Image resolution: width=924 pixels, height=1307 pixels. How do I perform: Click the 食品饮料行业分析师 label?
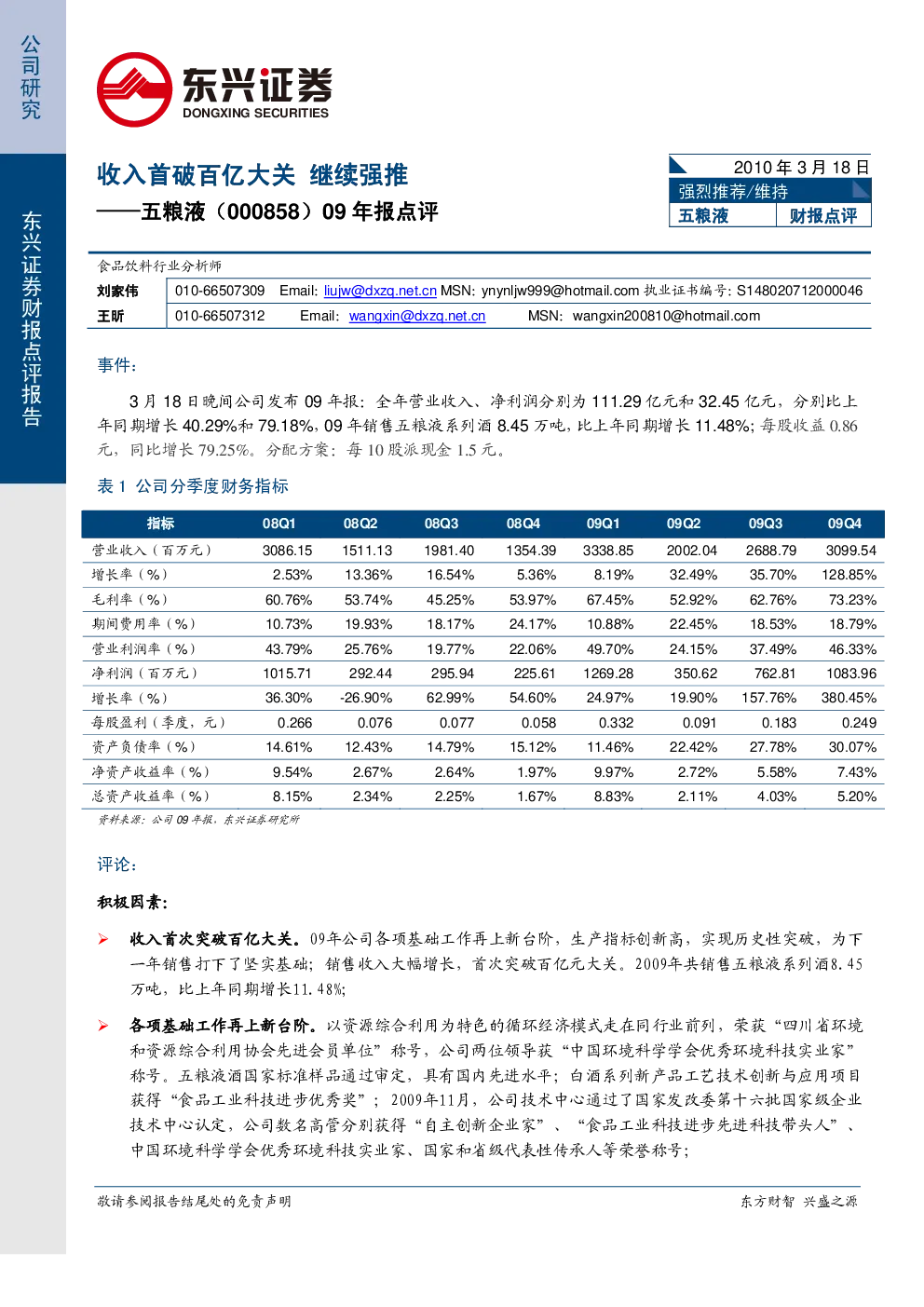(x=159, y=266)
